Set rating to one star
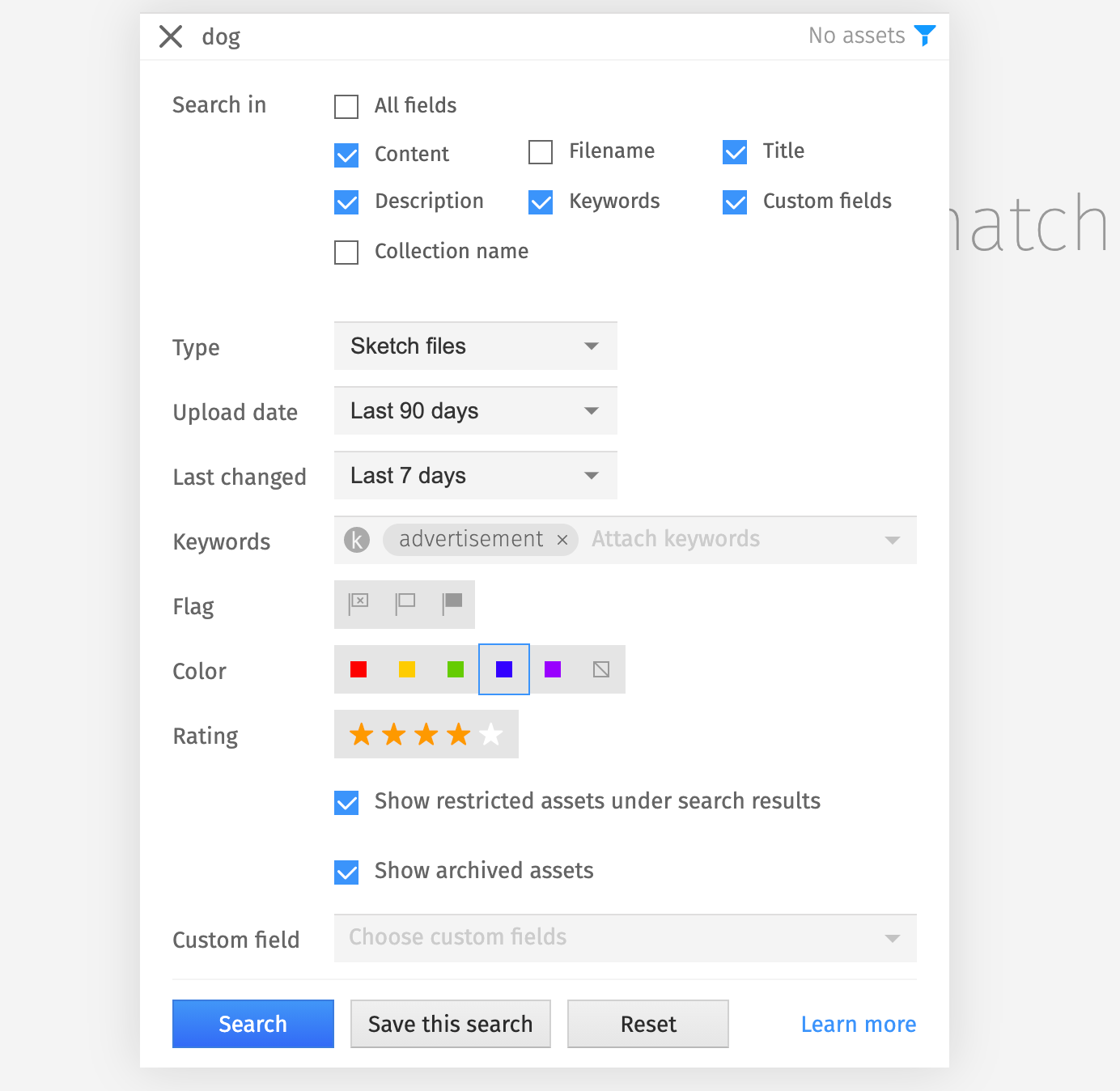 362,734
